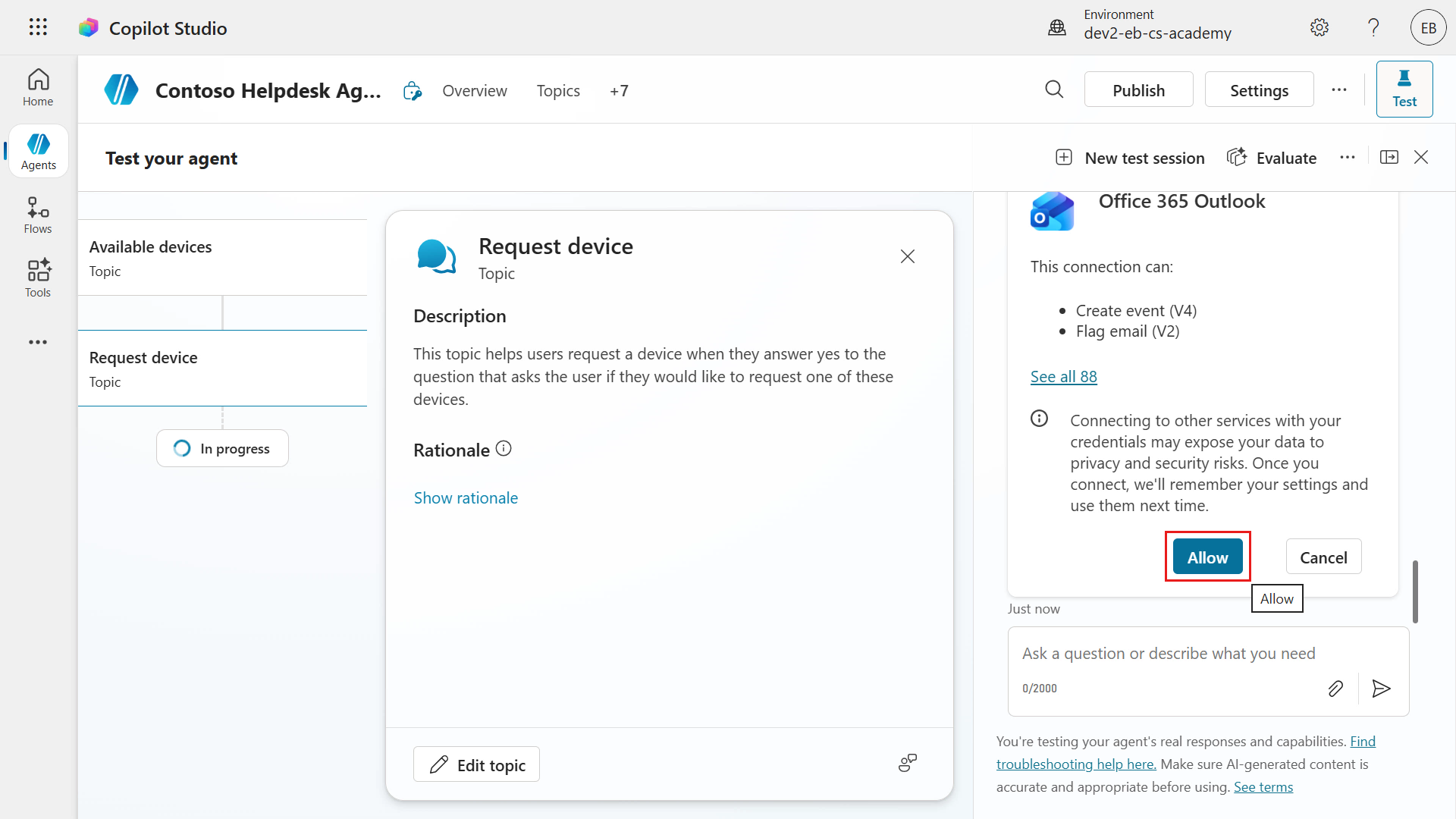This screenshot has height=819, width=1456.
Task: Expand the +7 more tabs menu
Action: tap(619, 91)
